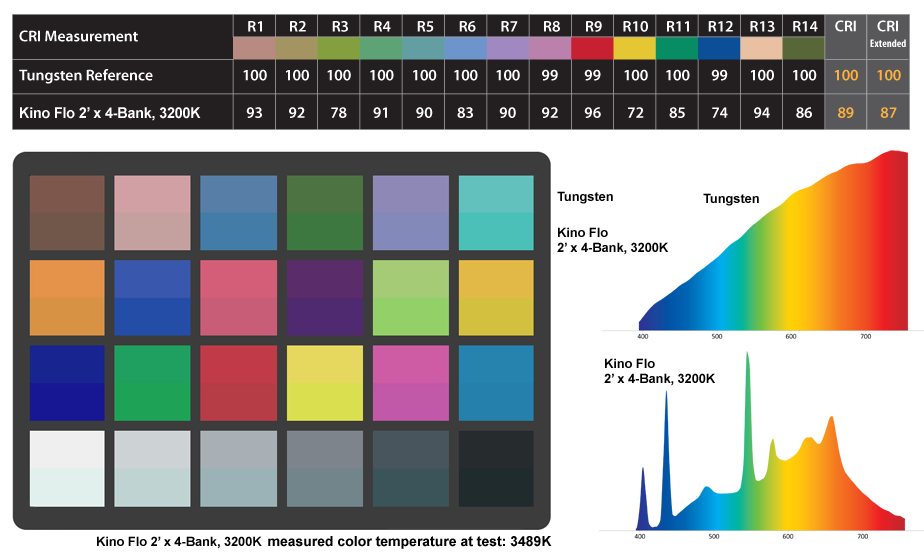Select the yellow R10 swatch in header

(x=635, y=47)
